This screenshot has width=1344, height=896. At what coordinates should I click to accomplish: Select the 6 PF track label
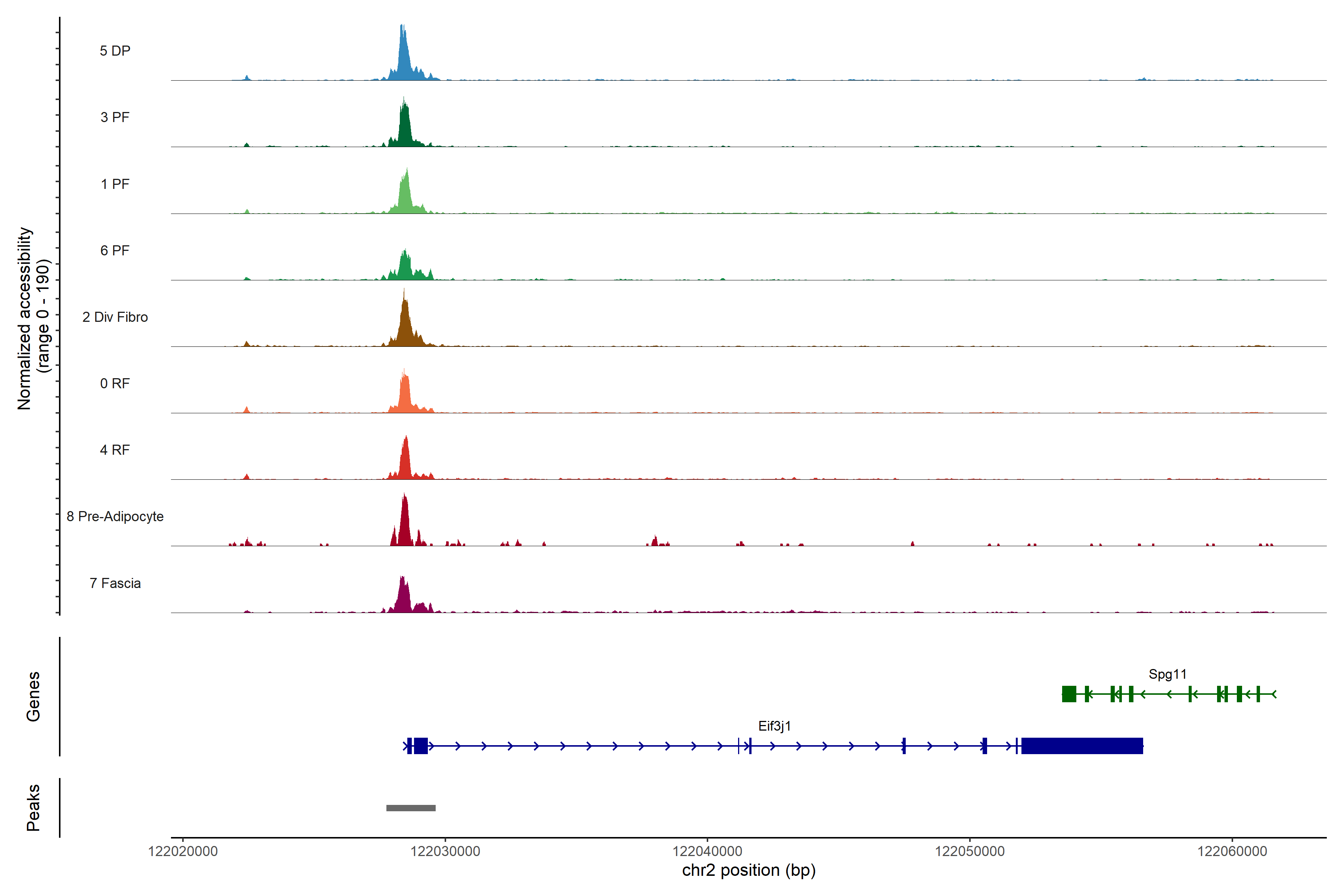[x=115, y=250]
